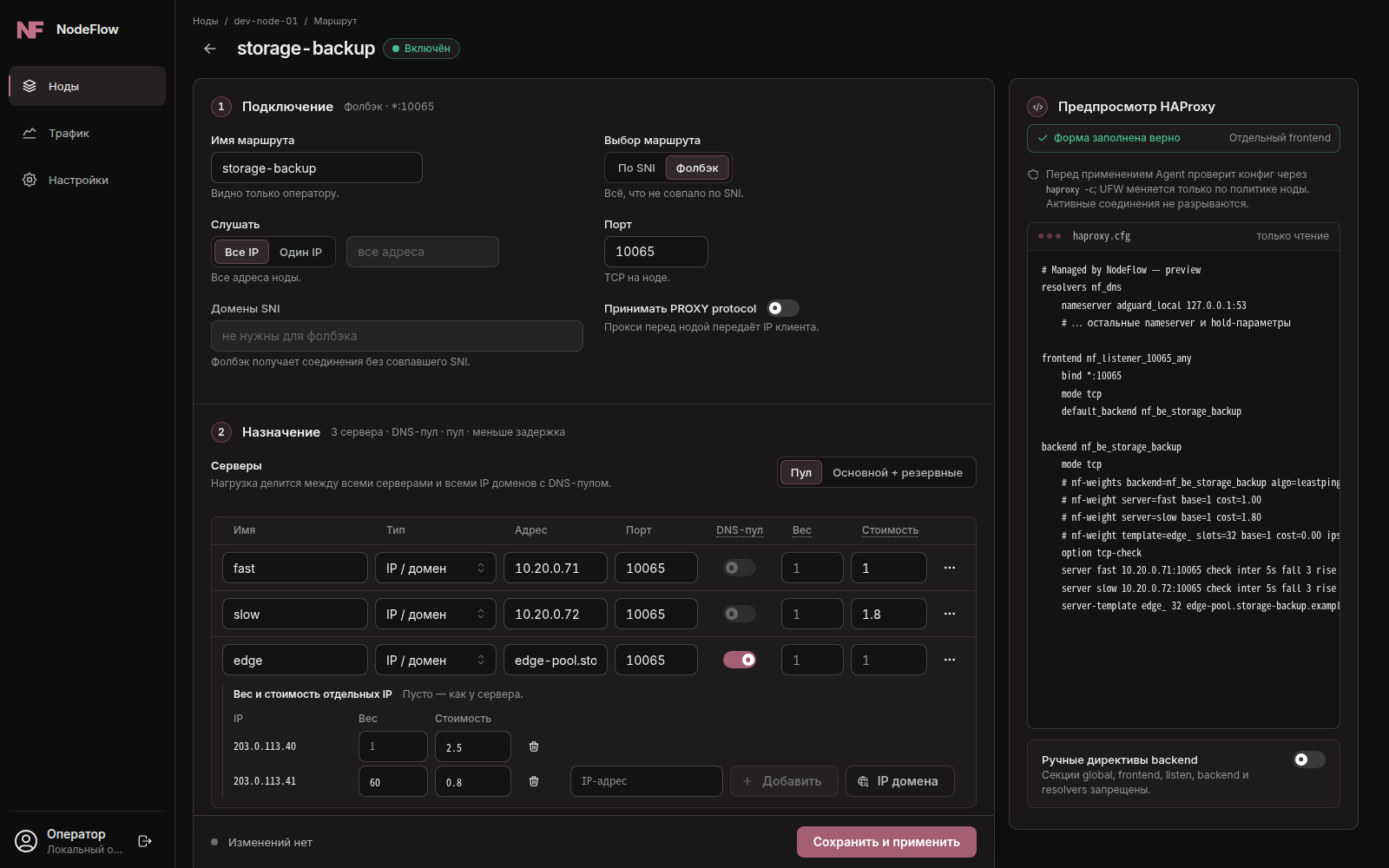The image size is (1389, 868).
Task: Focus the Порт field showing 10065
Action: coord(656,252)
